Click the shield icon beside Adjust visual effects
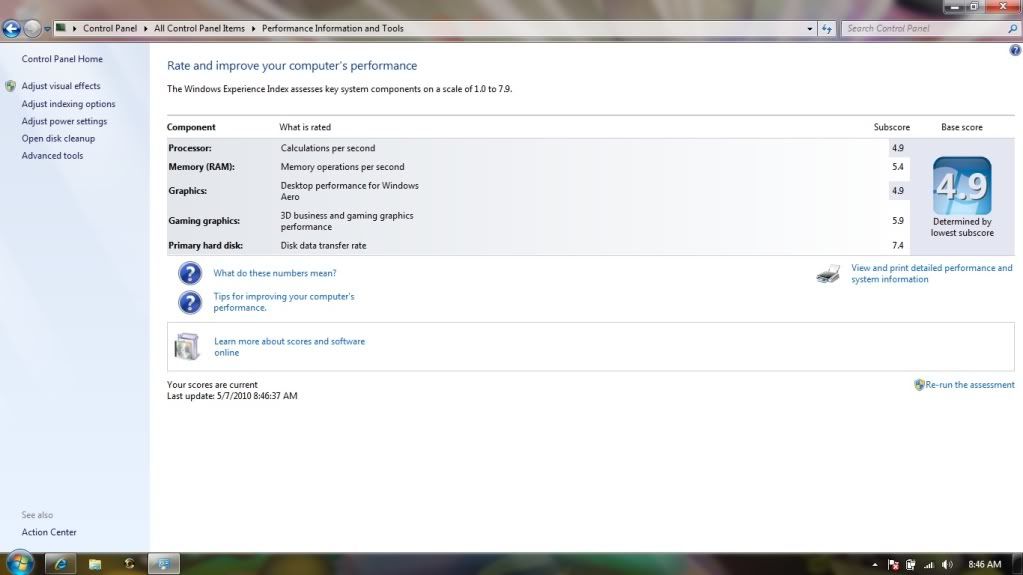 pos(10,86)
